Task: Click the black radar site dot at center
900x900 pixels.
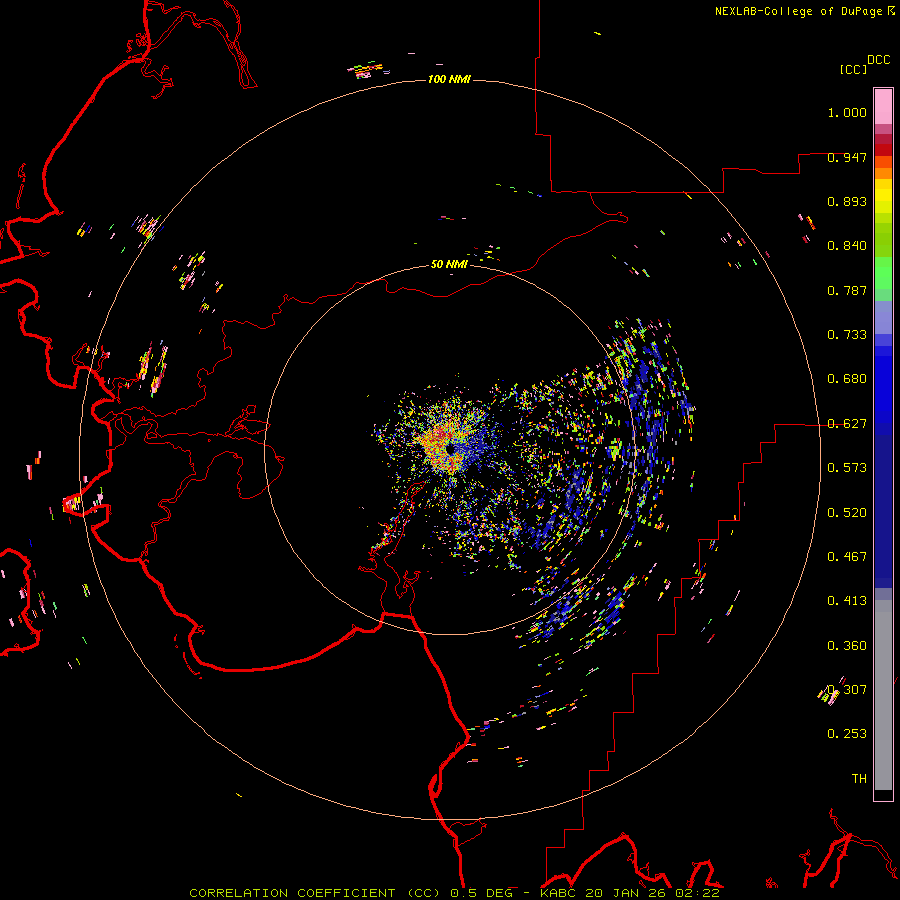Action: point(451,449)
